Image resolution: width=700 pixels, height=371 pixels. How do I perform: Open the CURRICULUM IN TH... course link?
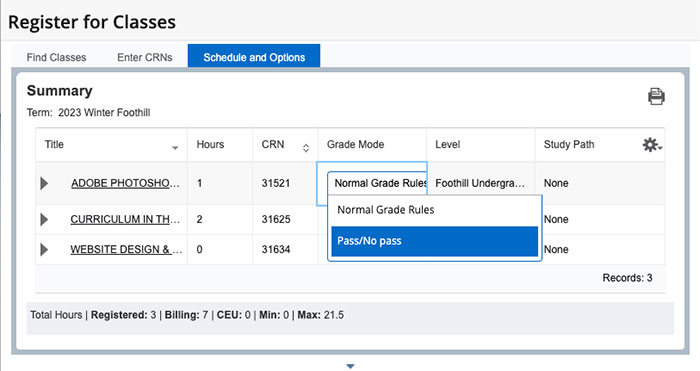(125, 219)
